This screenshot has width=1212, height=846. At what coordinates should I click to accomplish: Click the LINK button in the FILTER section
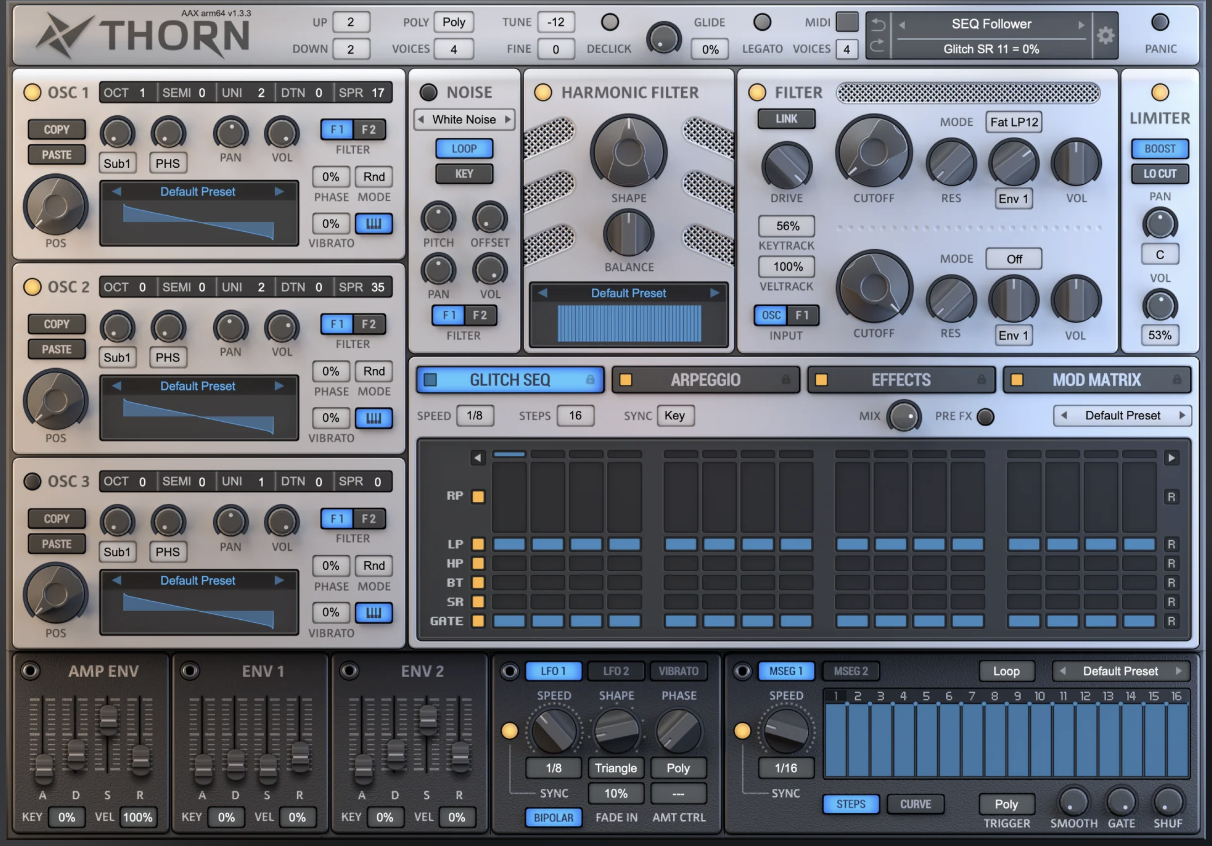786,118
